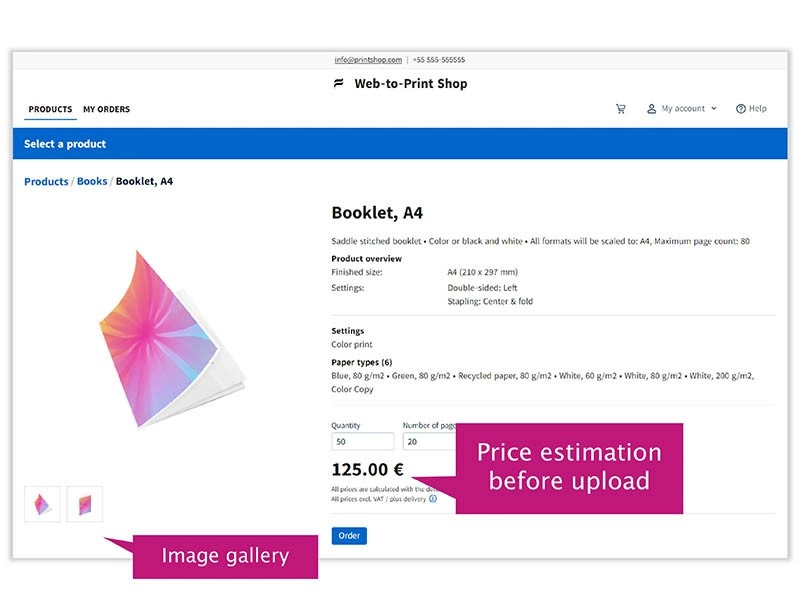Click the Quantity input field
This screenshot has width=800, height=600.
coord(362,442)
